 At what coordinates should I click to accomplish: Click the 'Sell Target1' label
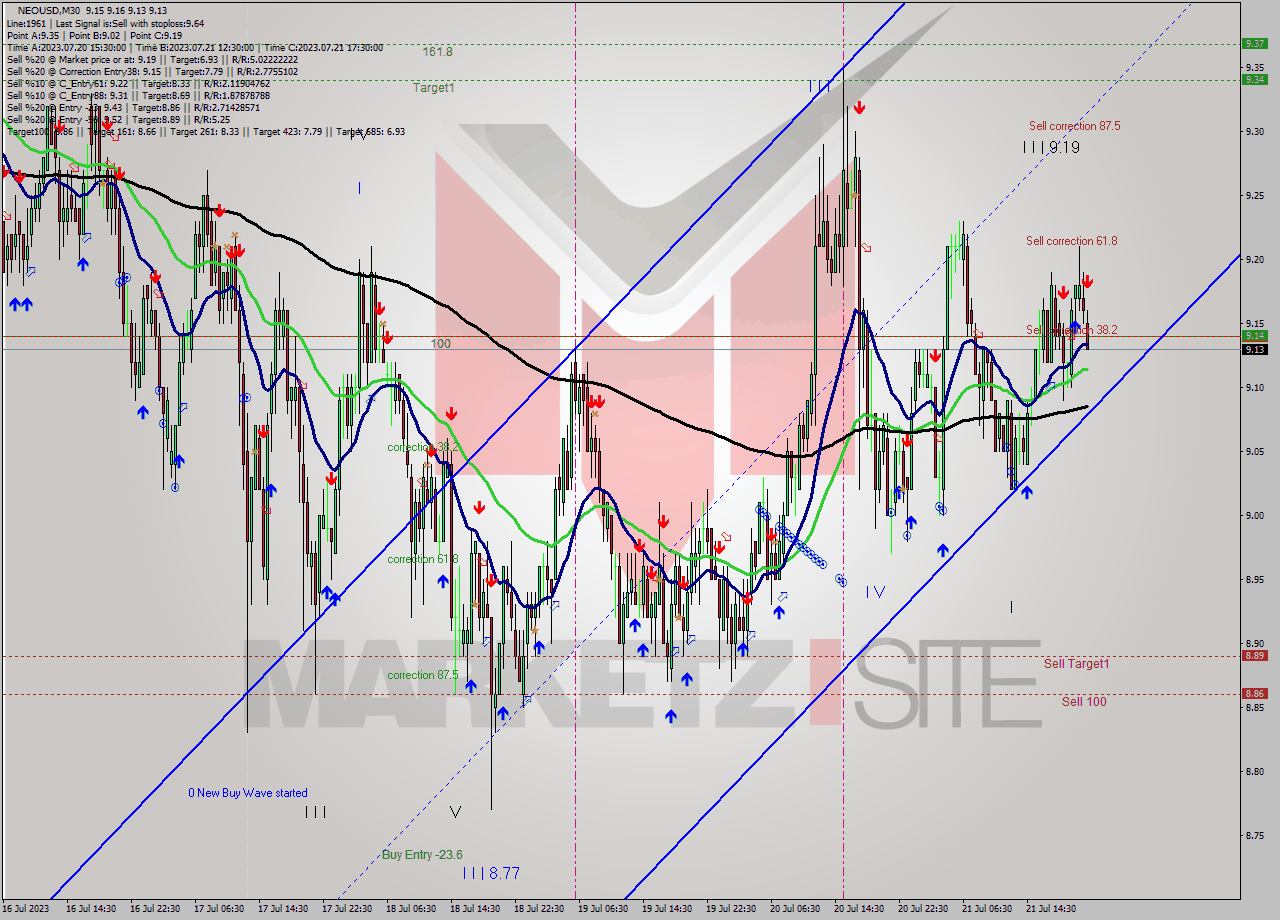[1076, 664]
